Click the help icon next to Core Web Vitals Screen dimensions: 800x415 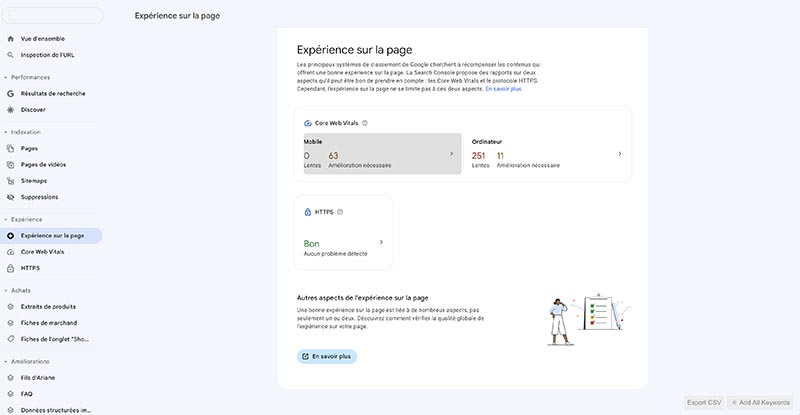coord(365,123)
